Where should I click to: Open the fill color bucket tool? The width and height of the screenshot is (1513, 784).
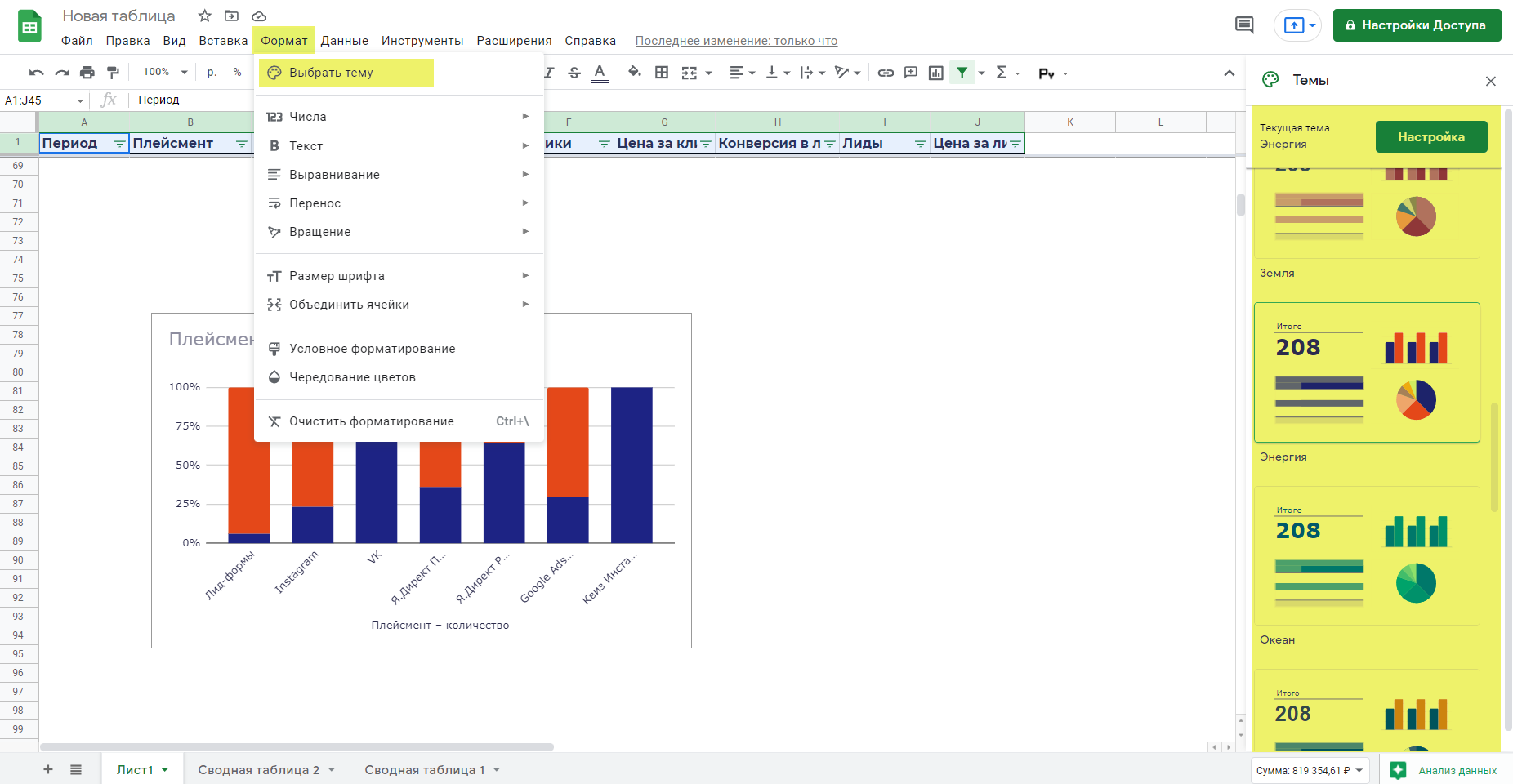[634, 73]
